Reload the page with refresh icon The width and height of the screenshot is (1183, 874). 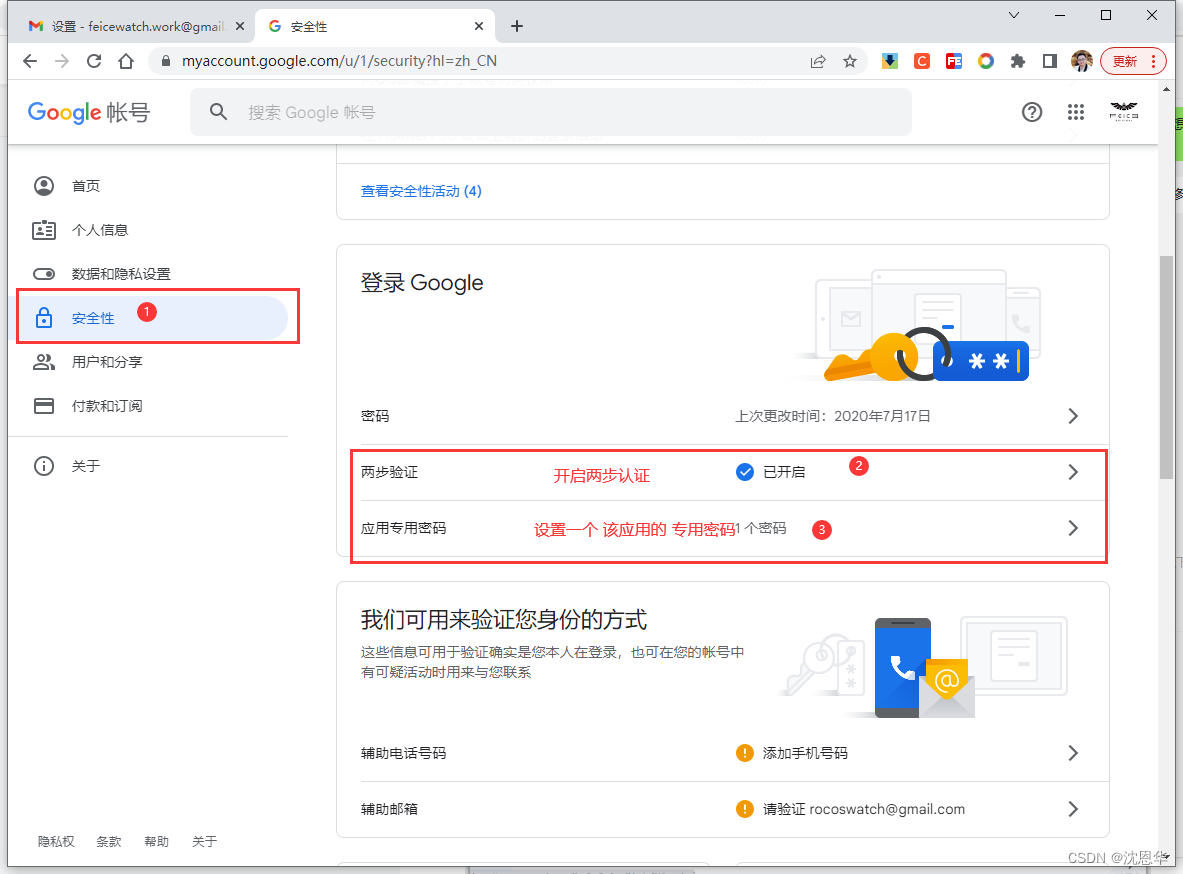point(94,61)
